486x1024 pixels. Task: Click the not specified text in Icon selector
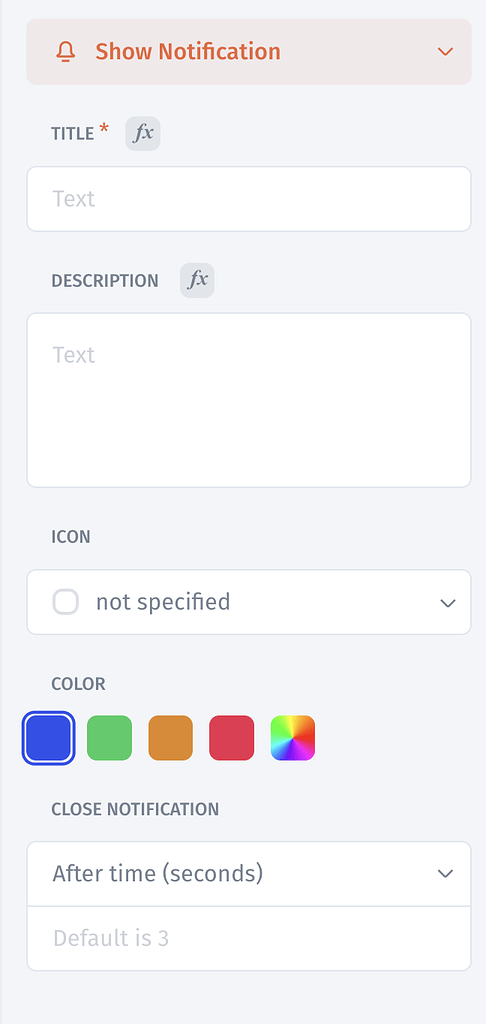[163, 601]
